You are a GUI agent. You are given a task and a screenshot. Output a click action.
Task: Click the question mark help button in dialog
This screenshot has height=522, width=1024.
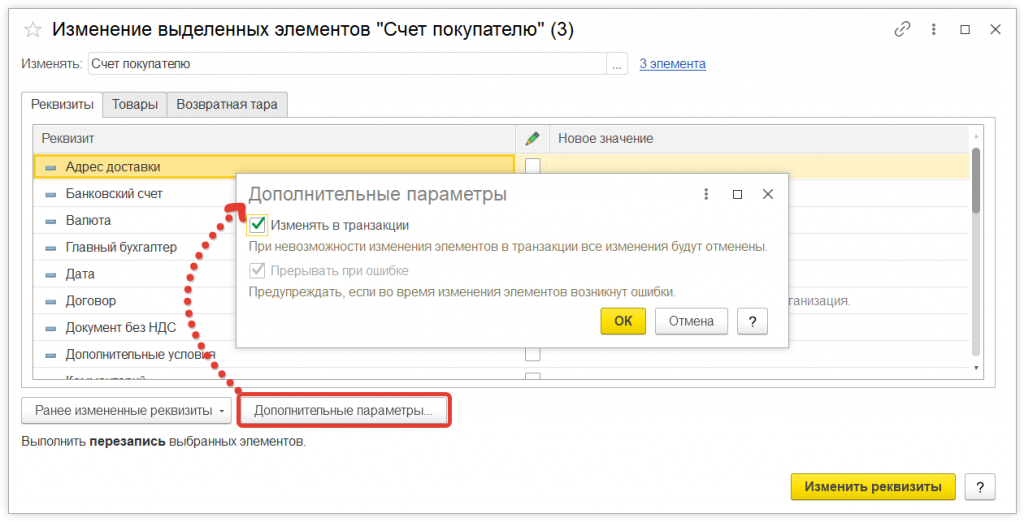[x=752, y=321]
